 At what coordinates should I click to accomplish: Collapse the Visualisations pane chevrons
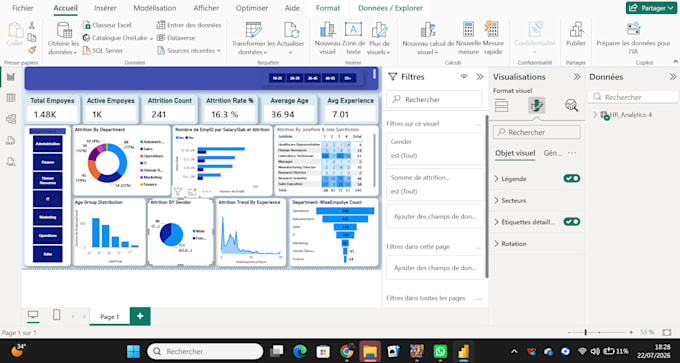(577, 77)
